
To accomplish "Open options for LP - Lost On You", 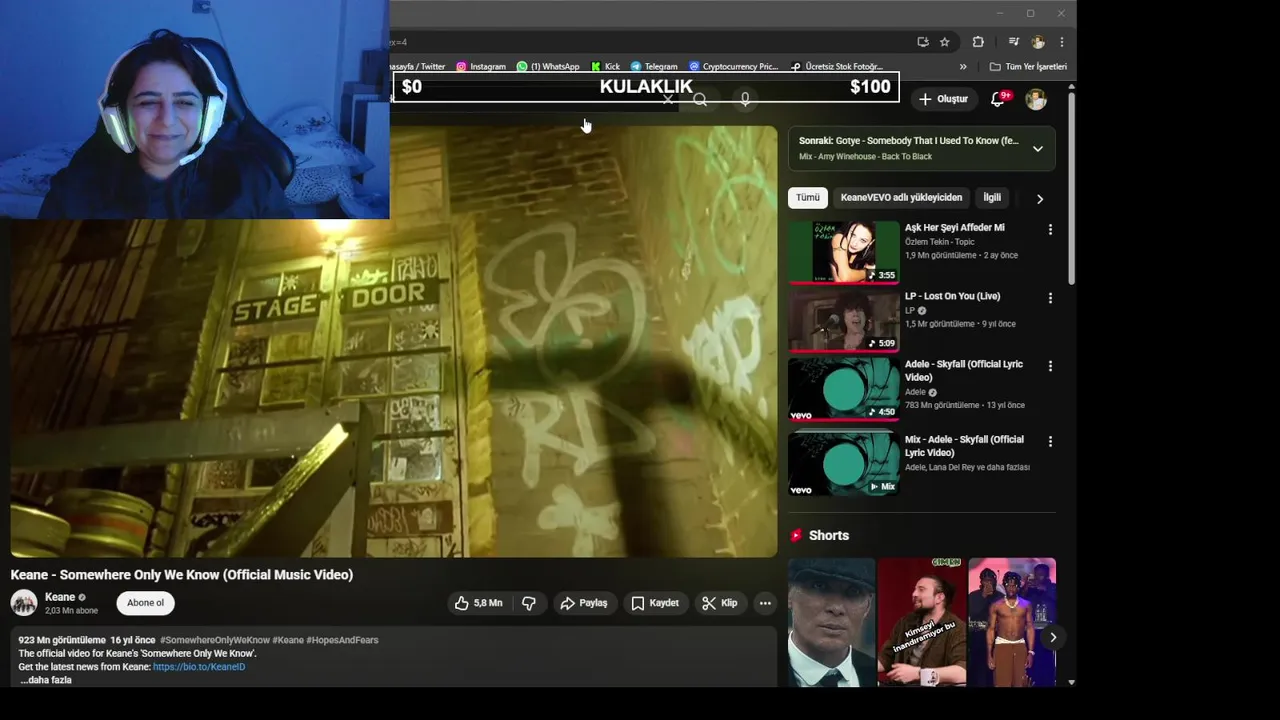I will point(1050,298).
